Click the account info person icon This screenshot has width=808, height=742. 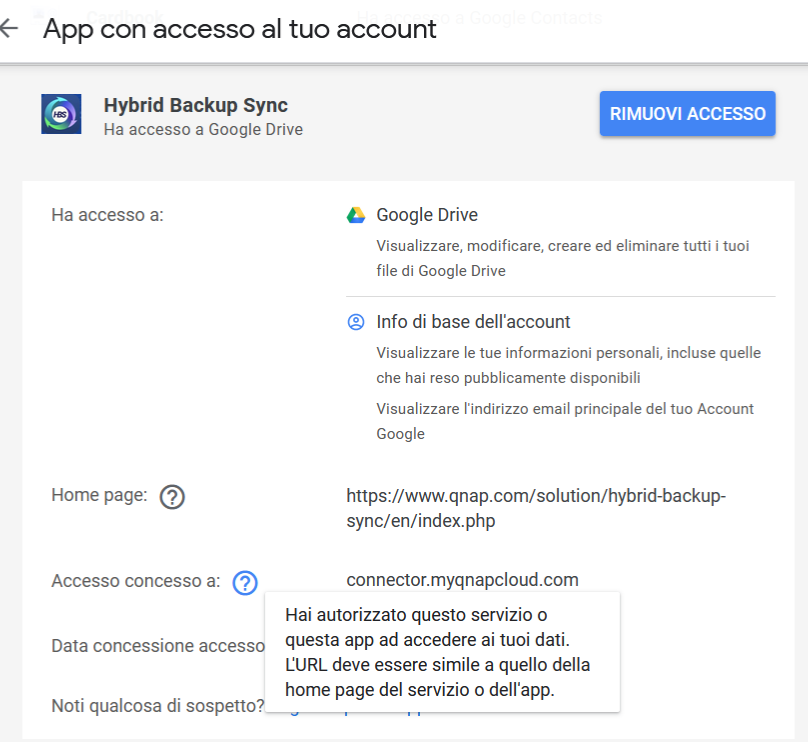pos(356,322)
